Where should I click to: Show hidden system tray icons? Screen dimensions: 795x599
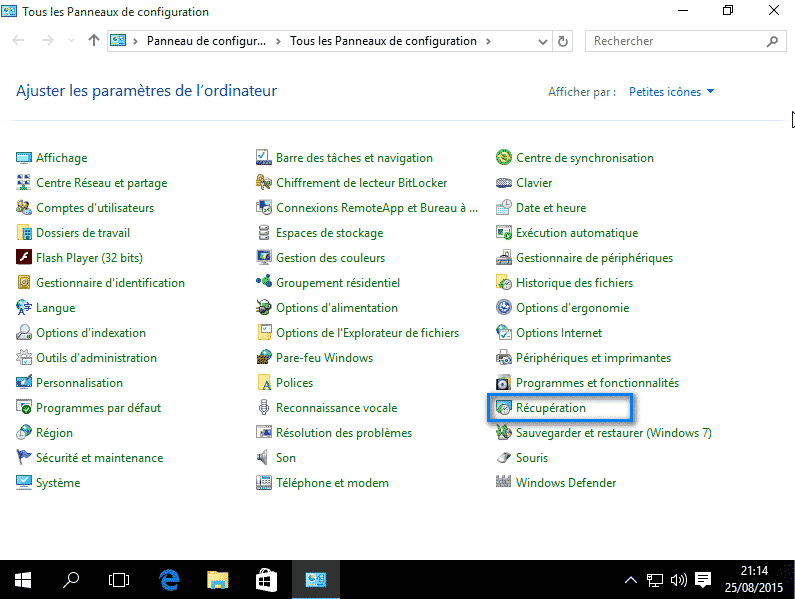[x=630, y=579]
